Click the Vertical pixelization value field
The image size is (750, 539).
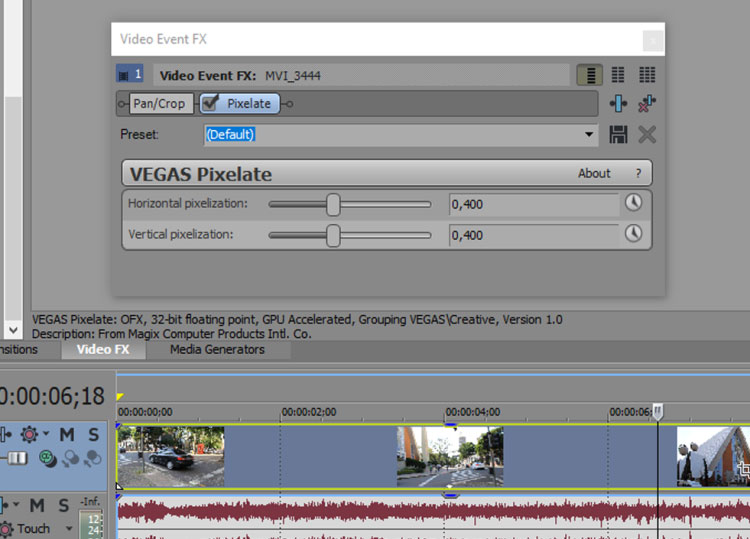pyautogui.click(x=534, y=235)
